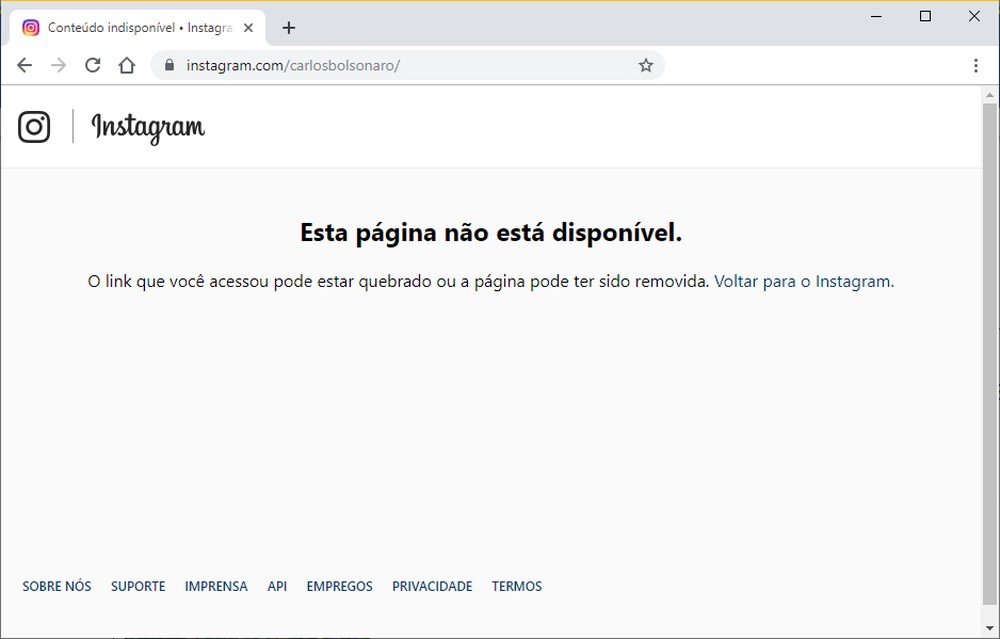The image size is (1000, 639).
Task: Click the Instagram camera logo icon
Action: click(34, 126)
